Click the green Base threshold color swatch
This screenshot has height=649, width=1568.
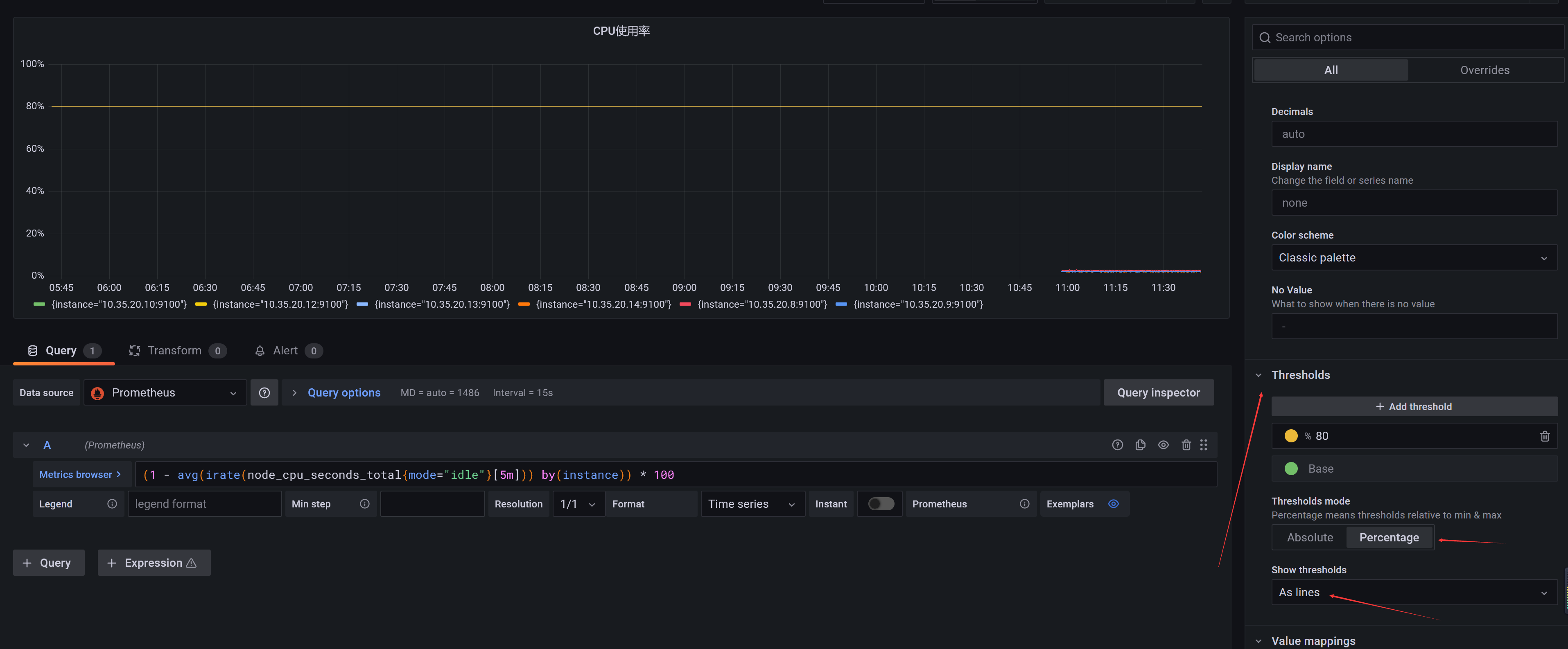pos(1290,469)
